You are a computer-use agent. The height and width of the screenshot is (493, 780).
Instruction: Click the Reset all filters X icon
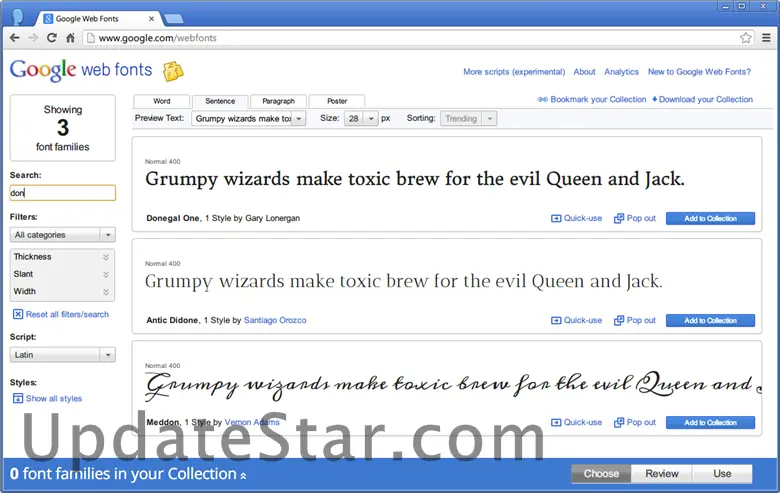(x=18, y=314)
